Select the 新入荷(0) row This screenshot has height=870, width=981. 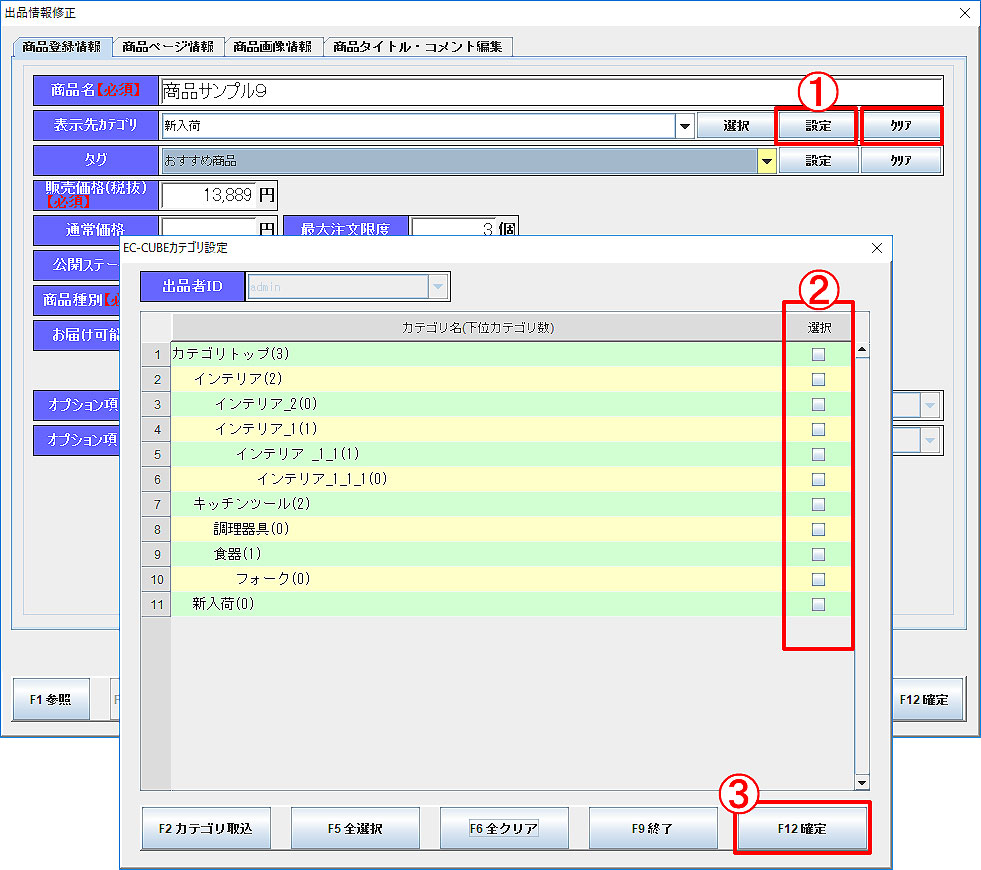tap(475, 604)
